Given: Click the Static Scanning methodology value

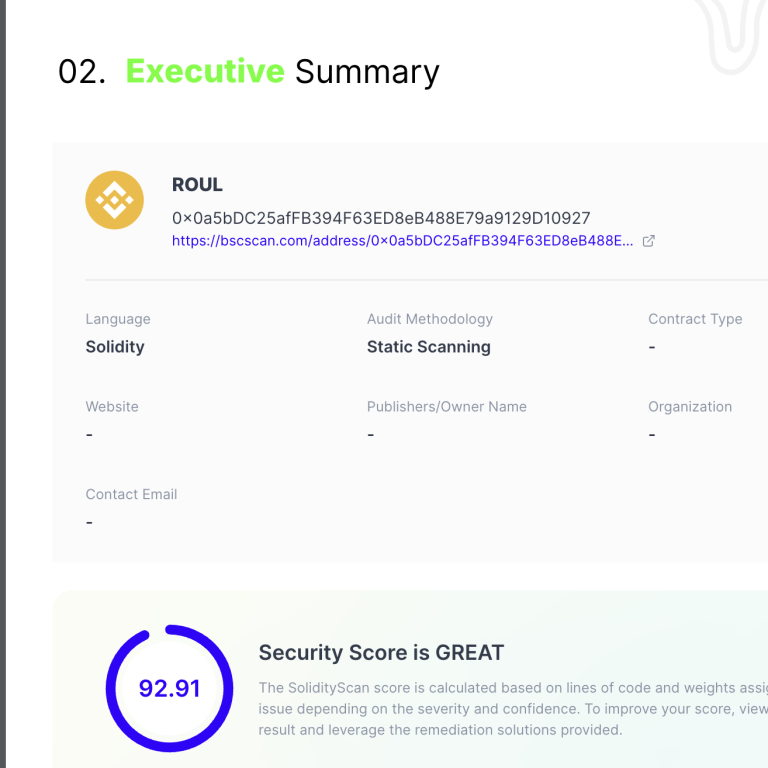Looking at the screenshot, I should point(429,347).
